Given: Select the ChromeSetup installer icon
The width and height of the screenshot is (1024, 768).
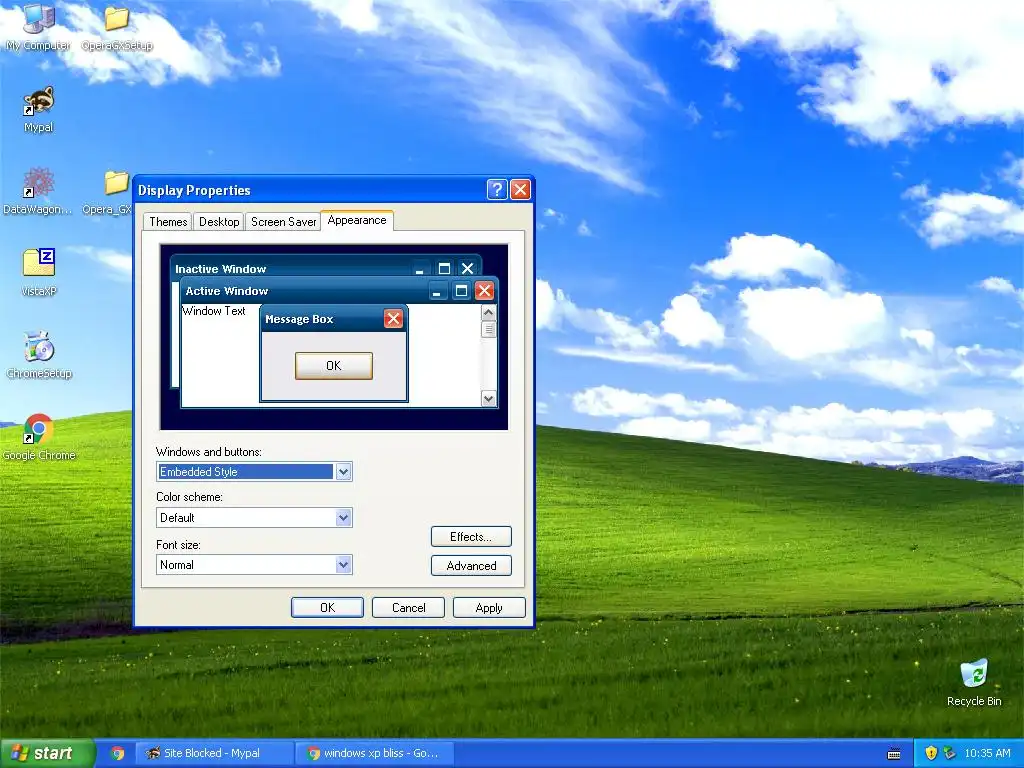Looking at the screenshot, I should coord(39,356).
